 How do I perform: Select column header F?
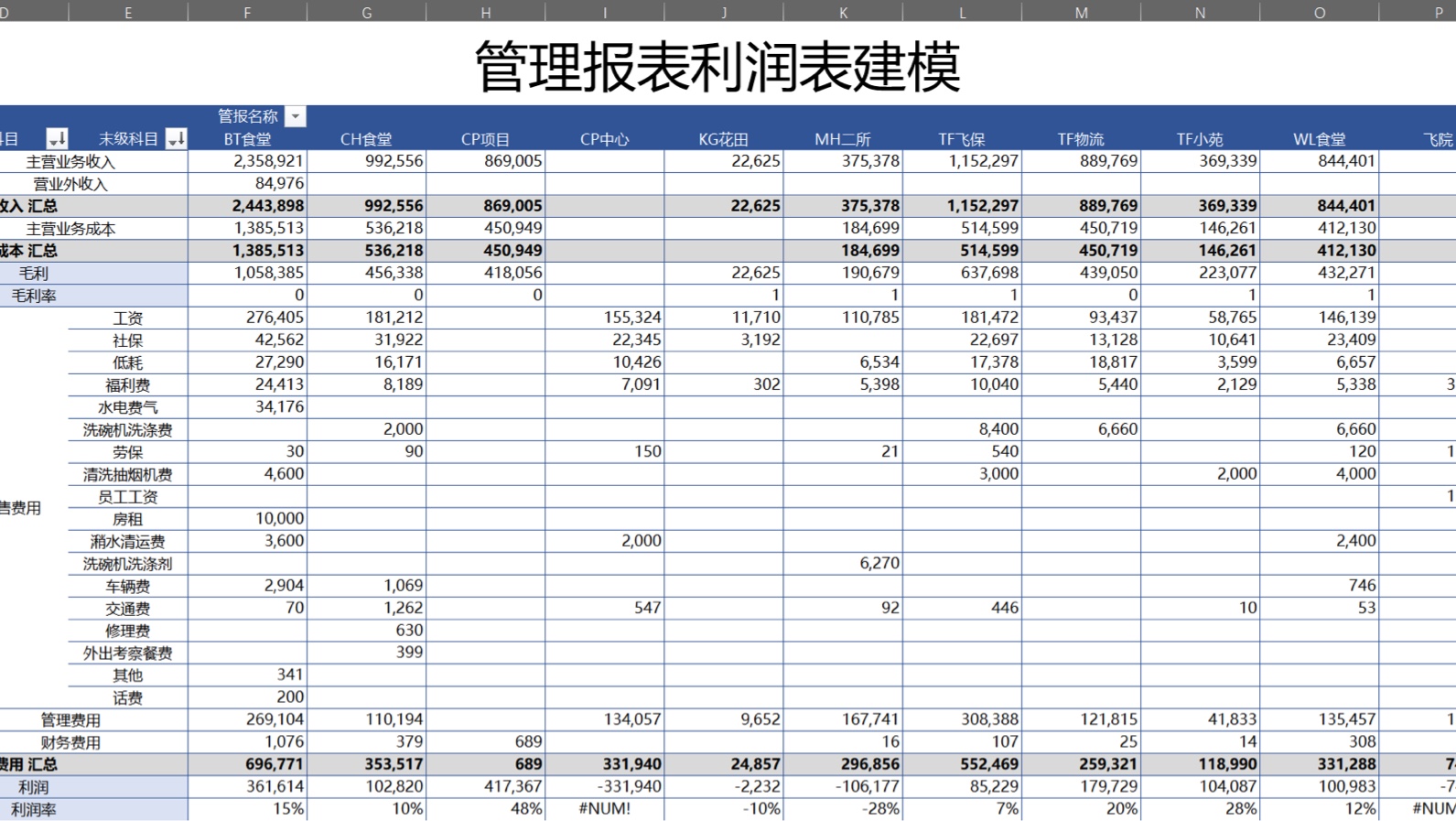coord(247,12)
